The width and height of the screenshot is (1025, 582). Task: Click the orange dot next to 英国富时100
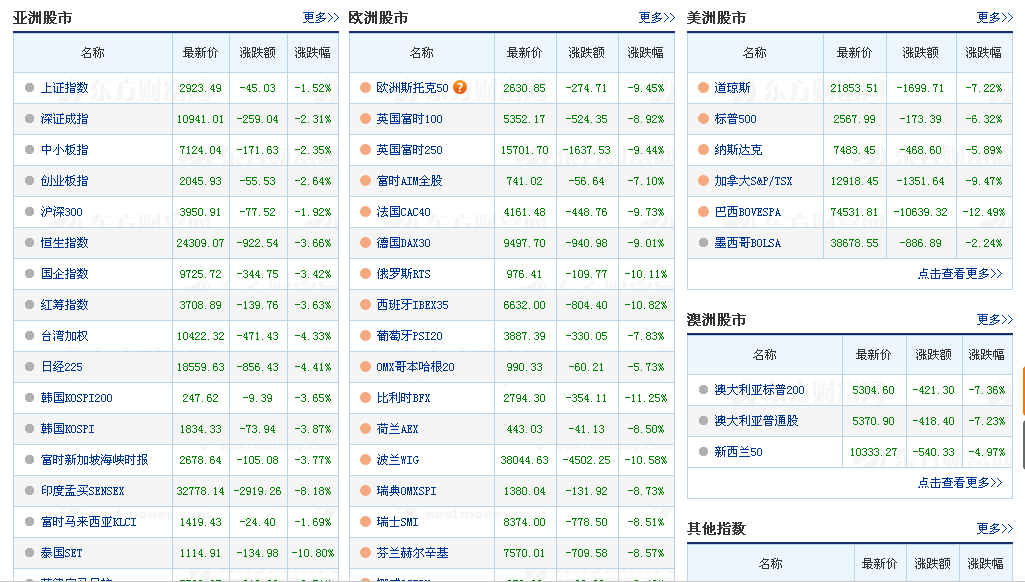click(x=365, y=118)
